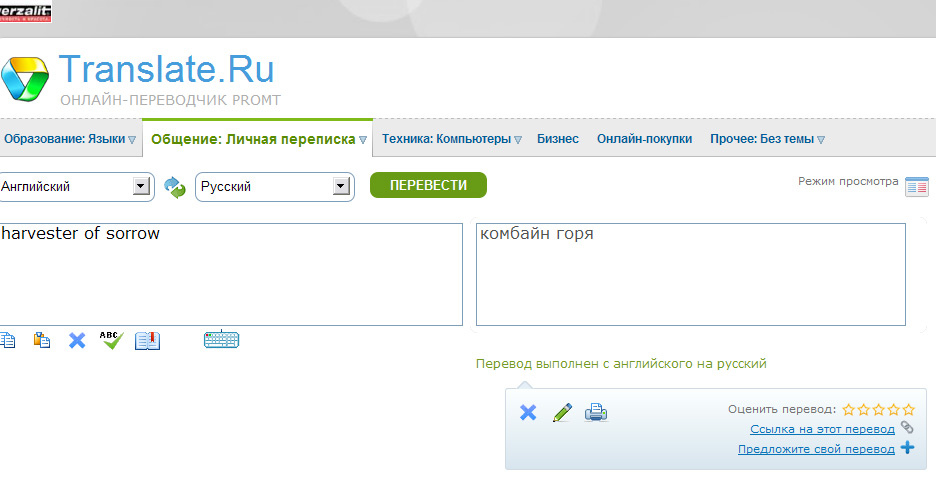
Task: Open the Ссылка на этот перевод link
Action: (x=822, y=429)
